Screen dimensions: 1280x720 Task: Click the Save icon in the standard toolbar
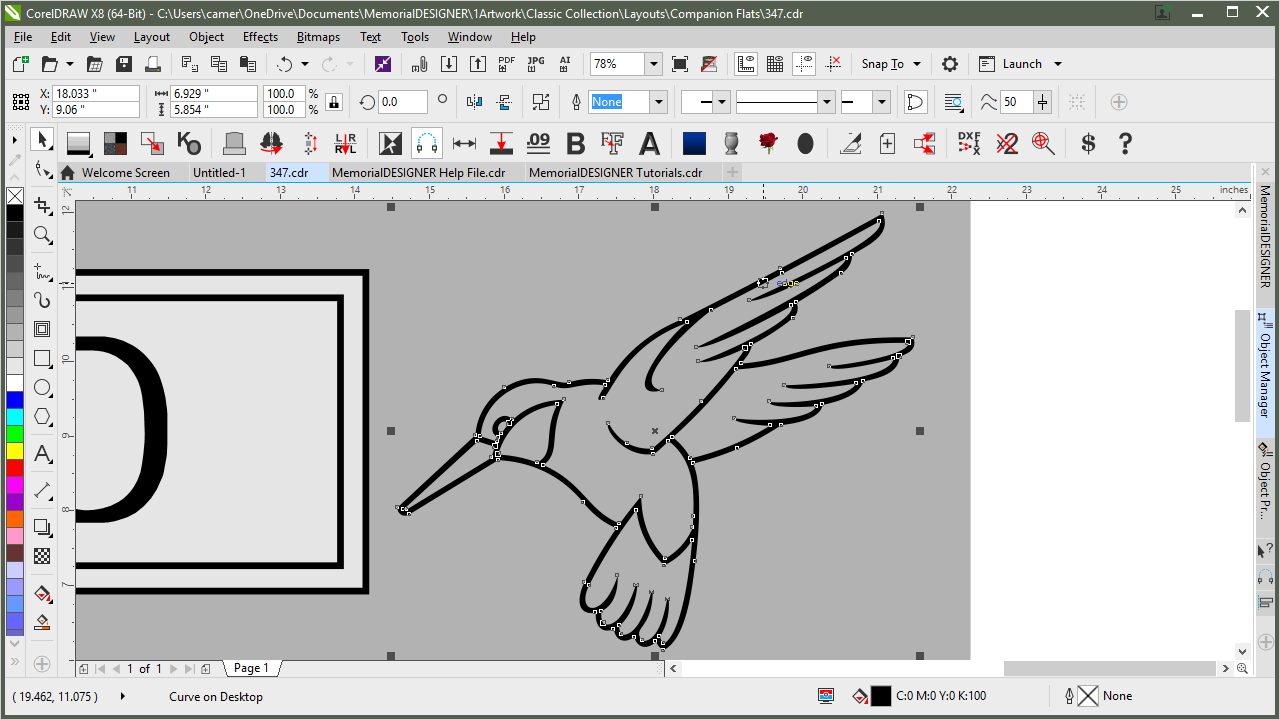[124, 64]
